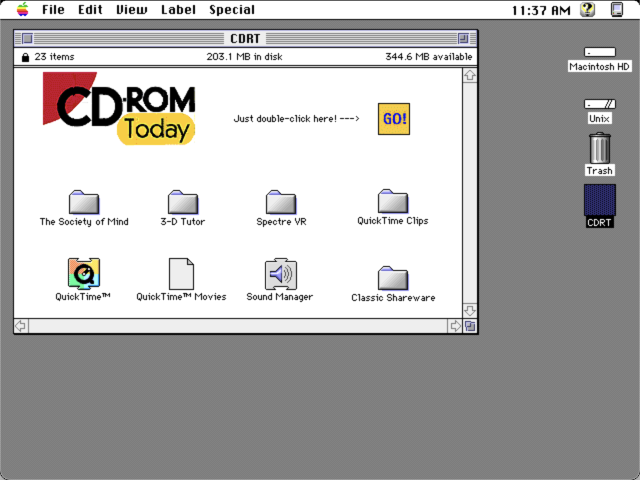Select the Macintosh HD disk icon

(599, 52)
